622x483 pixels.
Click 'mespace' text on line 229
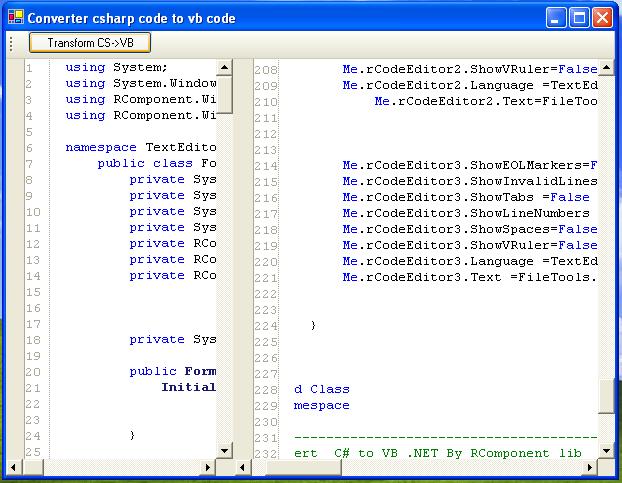click(322, 405)
